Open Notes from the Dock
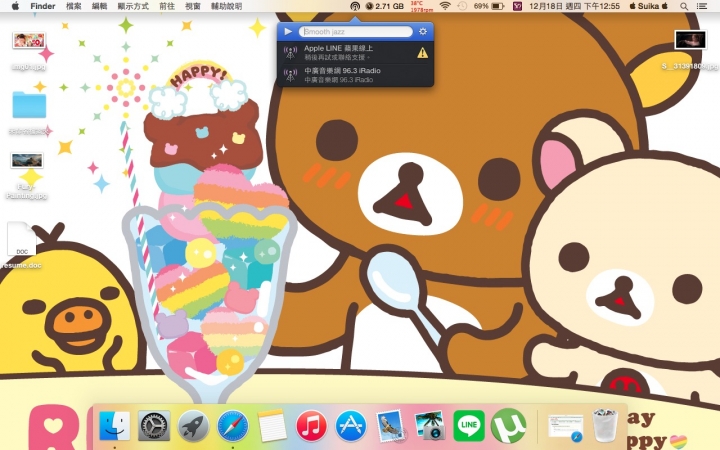This screenshot has width=720, height=450. tap(272, 426)
